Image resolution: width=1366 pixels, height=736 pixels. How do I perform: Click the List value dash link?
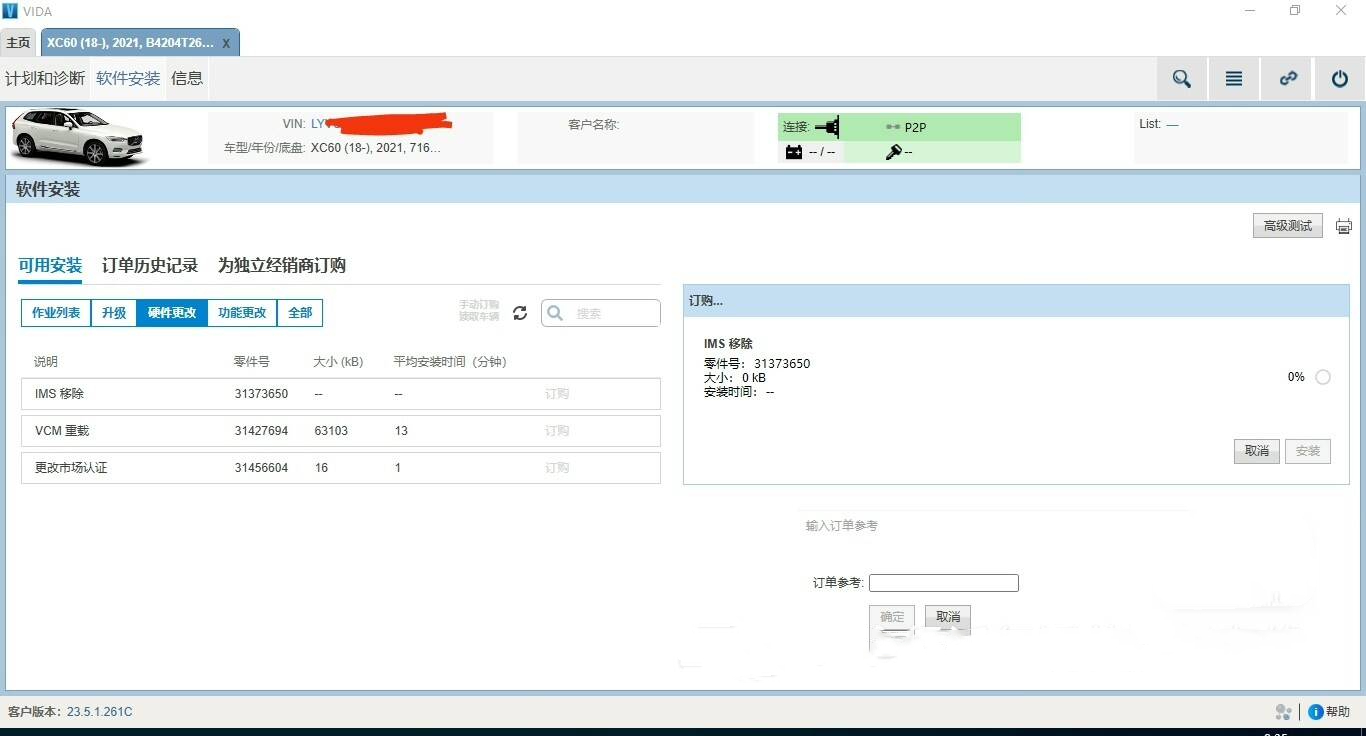coord(1172,124)
